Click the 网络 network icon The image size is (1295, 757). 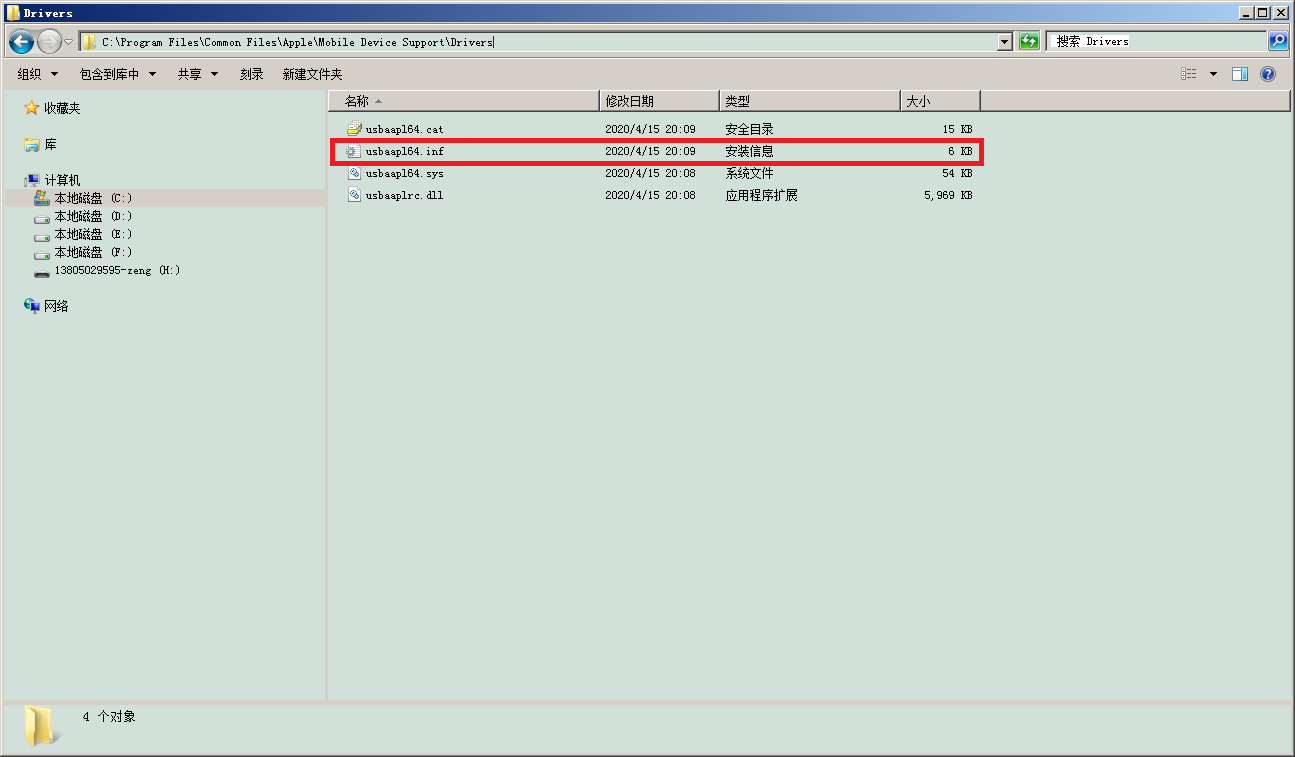pos(32,306)
